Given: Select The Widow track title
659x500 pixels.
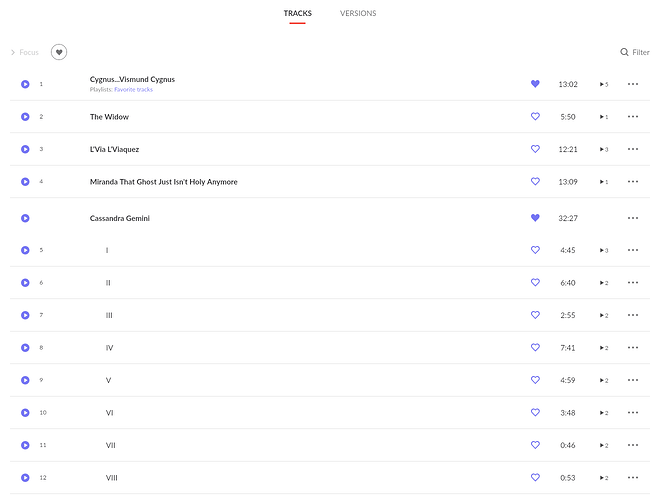Looking at the screenshot, I should 109,117.
